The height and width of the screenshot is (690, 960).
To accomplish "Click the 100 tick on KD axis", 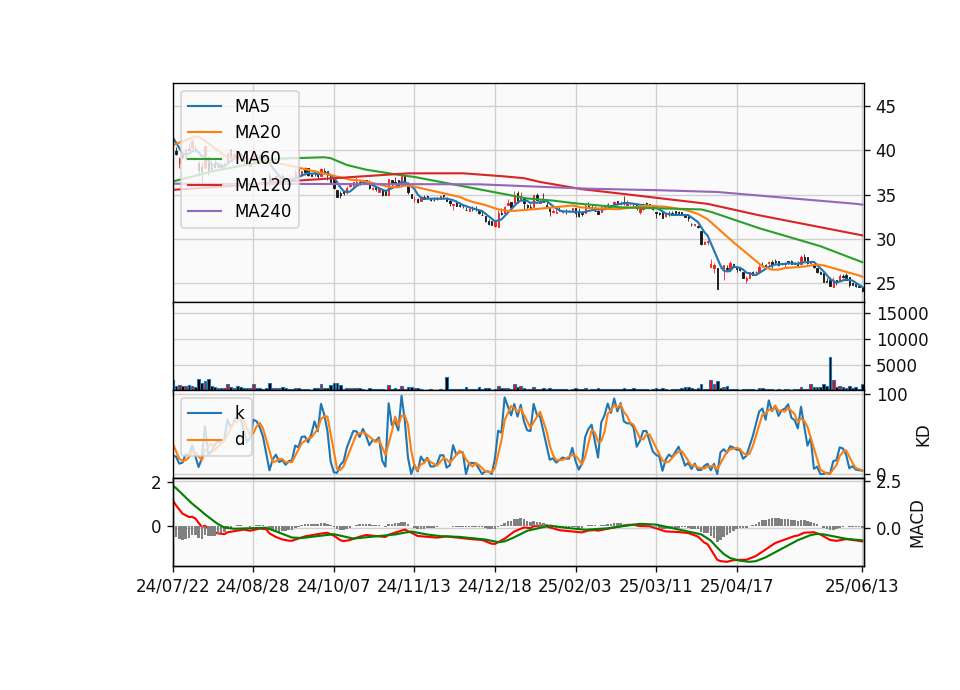I will (892, 395).
